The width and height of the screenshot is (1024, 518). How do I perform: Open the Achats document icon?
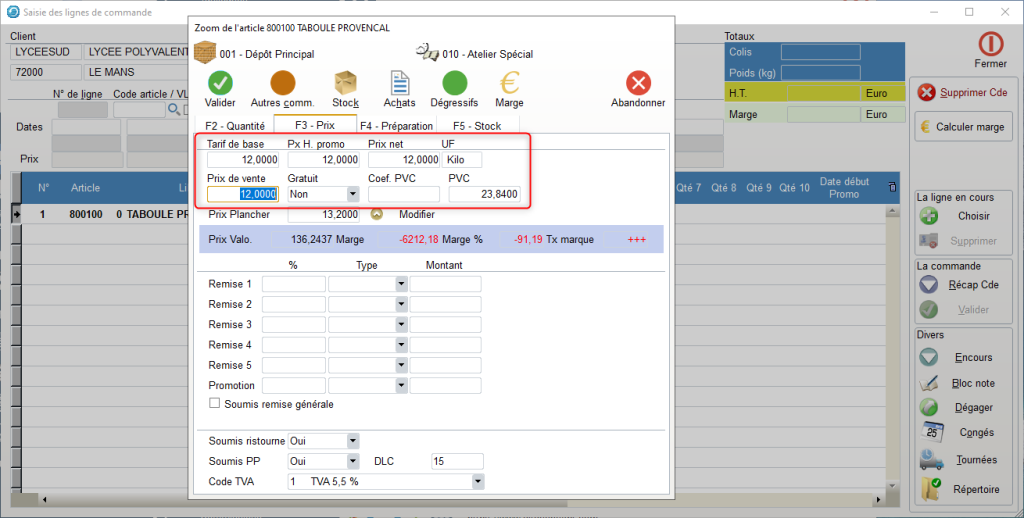(400, 82)
